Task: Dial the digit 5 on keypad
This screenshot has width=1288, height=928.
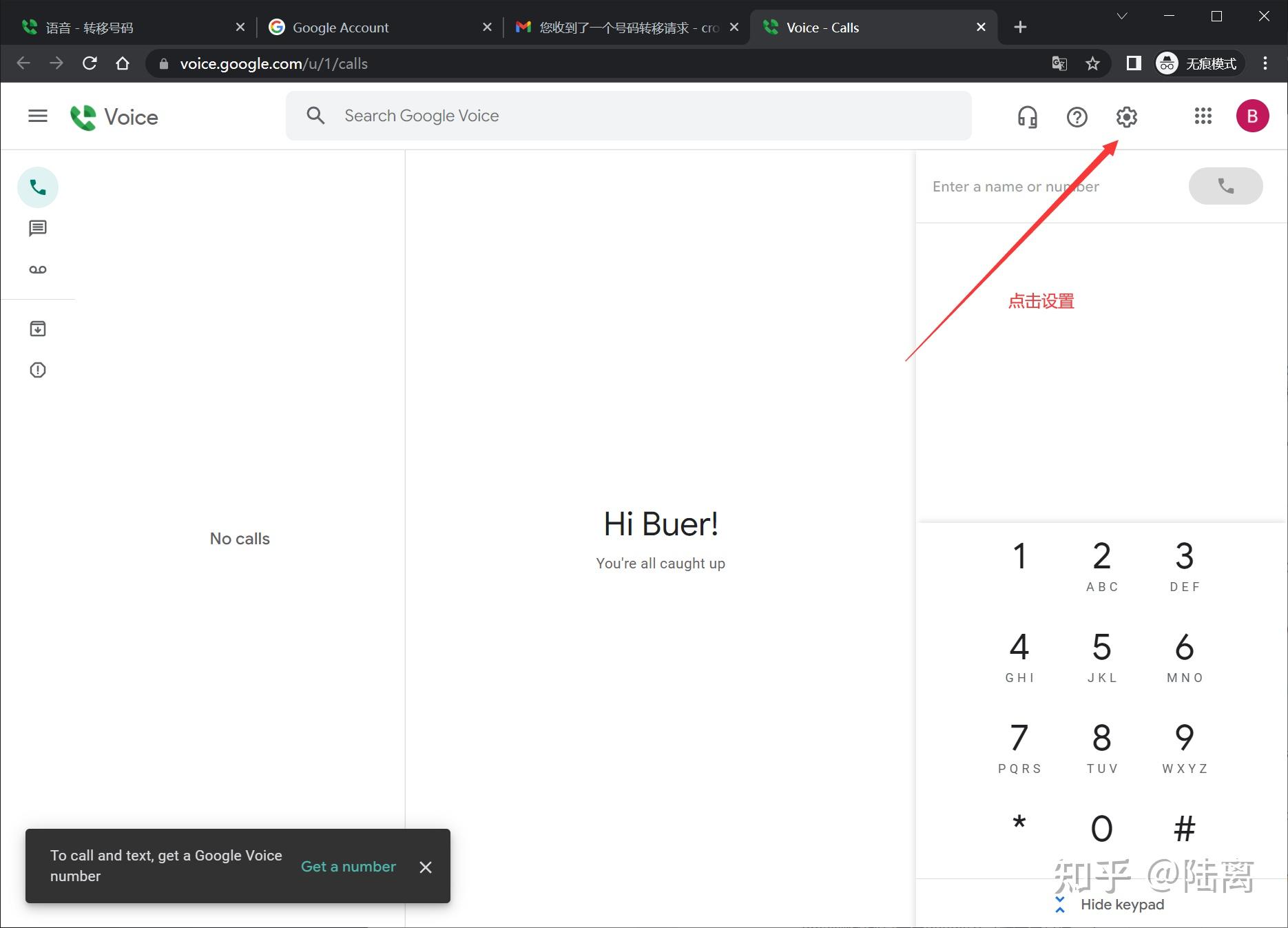Action: click(1101, 657)
